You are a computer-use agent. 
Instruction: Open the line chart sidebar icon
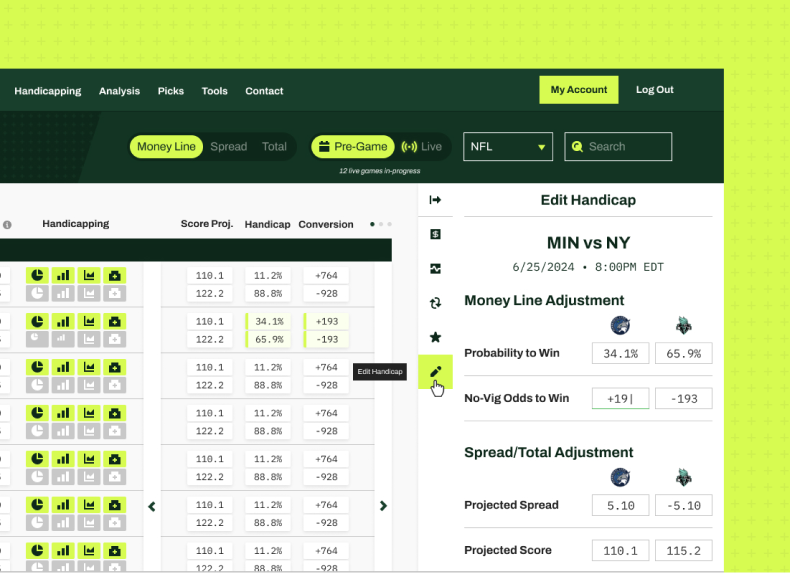point(435,269)
